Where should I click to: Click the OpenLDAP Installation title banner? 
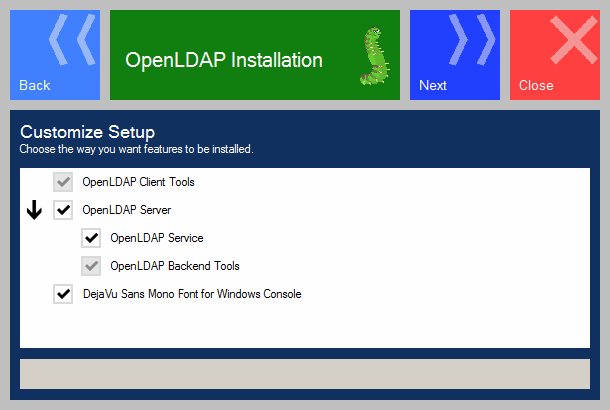pyautogui.click(x=255, y=55)
